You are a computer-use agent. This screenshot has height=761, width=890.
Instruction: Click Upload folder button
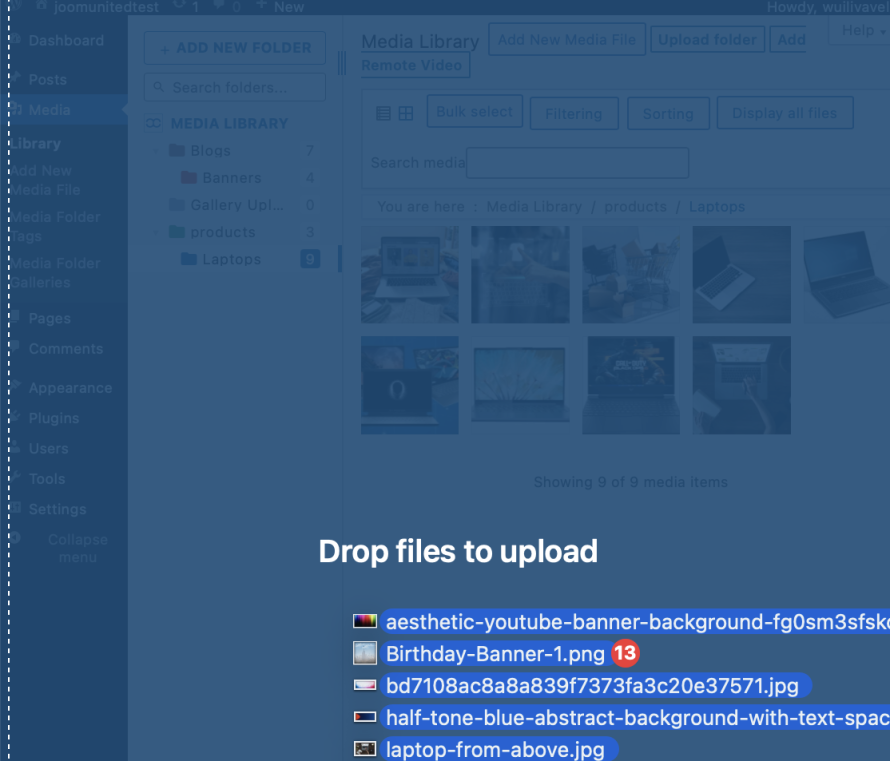tap(707, 40)
